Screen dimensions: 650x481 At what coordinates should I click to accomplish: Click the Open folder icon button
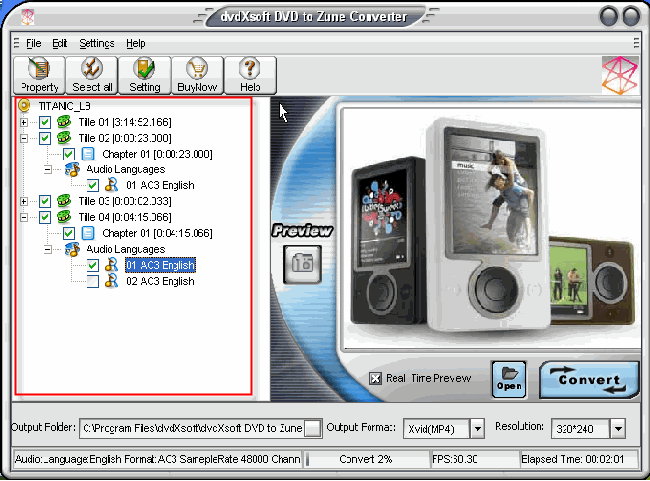508,380
